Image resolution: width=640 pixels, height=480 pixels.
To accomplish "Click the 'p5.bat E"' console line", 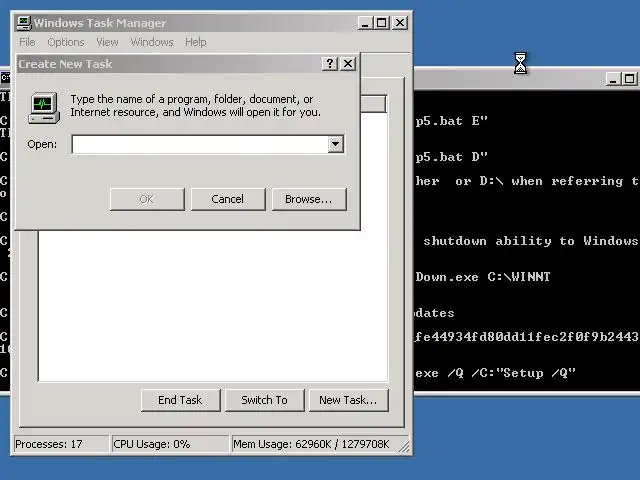I will pos(451,121).
